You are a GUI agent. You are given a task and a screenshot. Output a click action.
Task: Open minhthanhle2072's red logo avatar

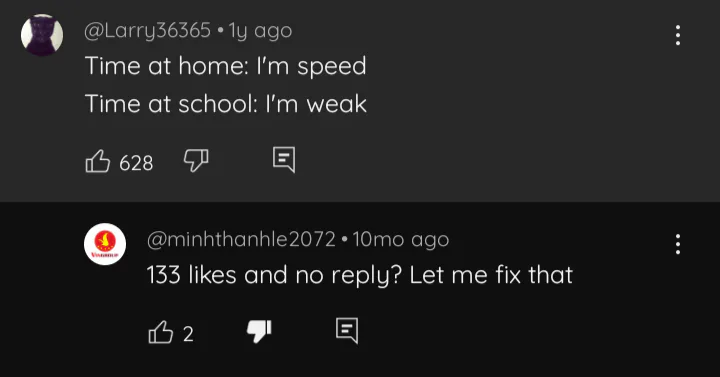[105, 244]
